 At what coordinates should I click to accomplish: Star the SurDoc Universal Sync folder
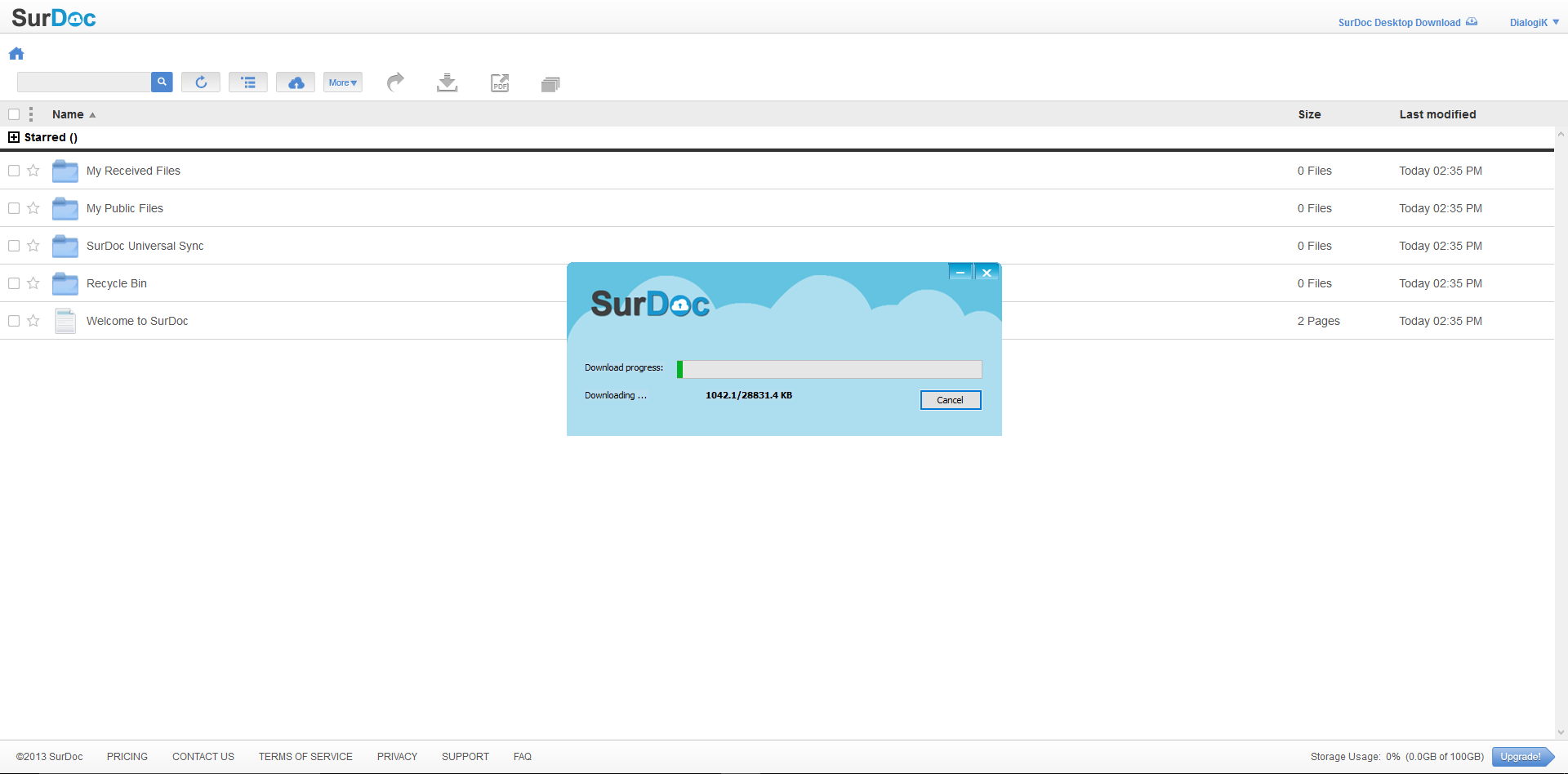(33, 246)
